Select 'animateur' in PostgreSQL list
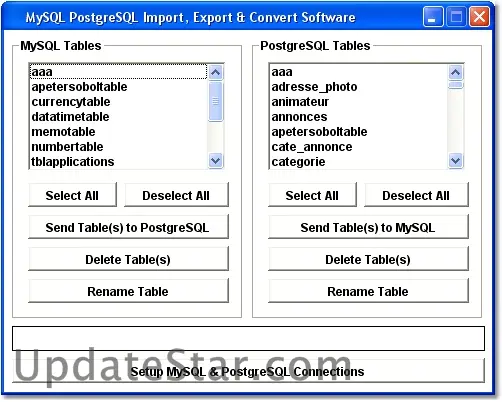 358,102
